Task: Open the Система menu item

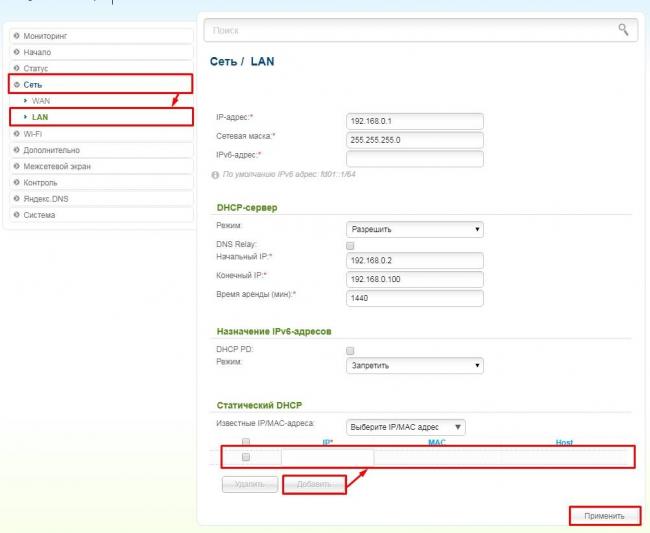Action: [101, 215]
